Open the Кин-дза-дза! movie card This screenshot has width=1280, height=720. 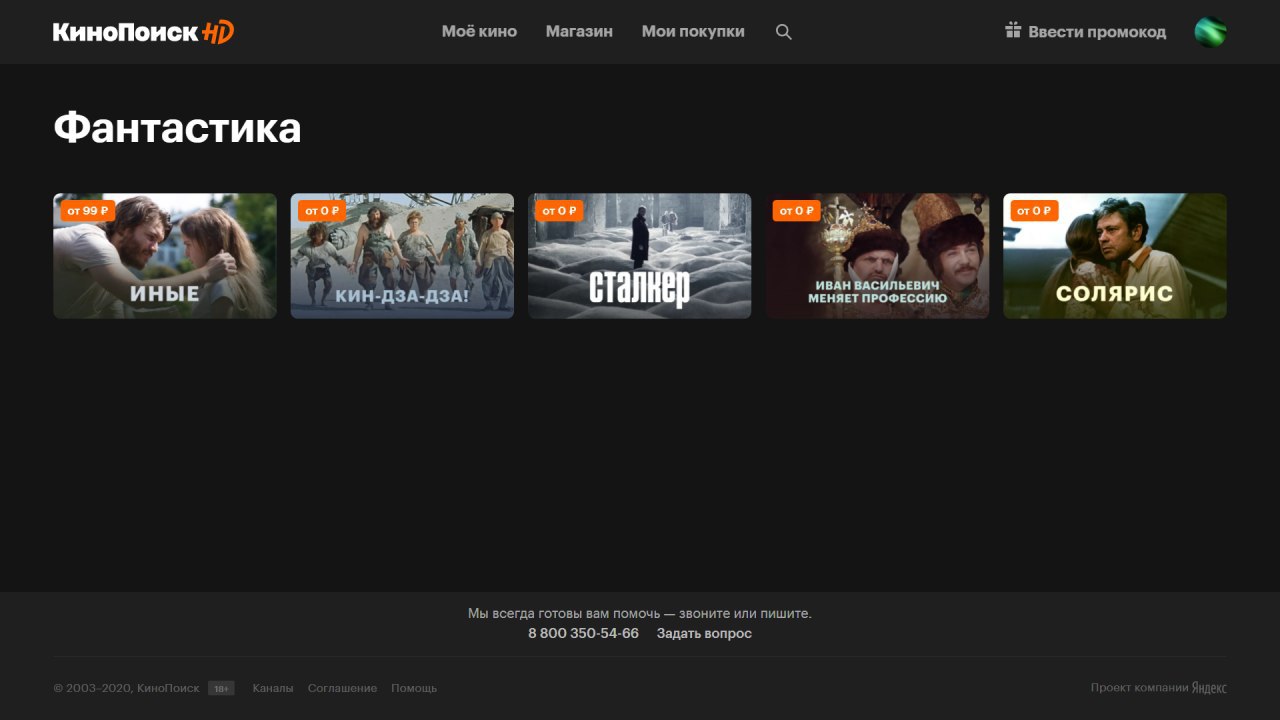tap(402, 256)
